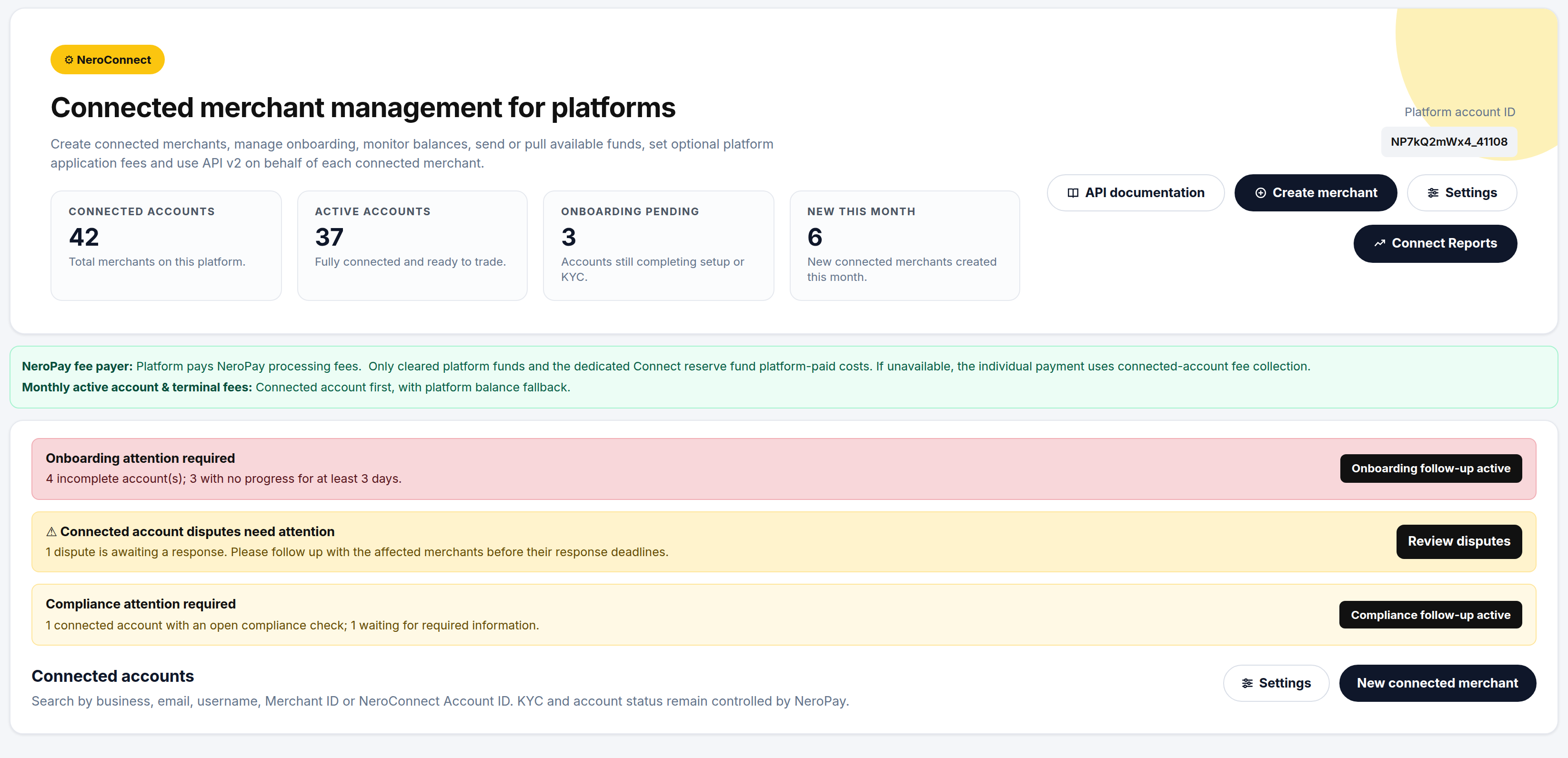Click 'Connected account disputes need attention' title
The height and width of the screenshot is (758, 1568).
[197, 532]
